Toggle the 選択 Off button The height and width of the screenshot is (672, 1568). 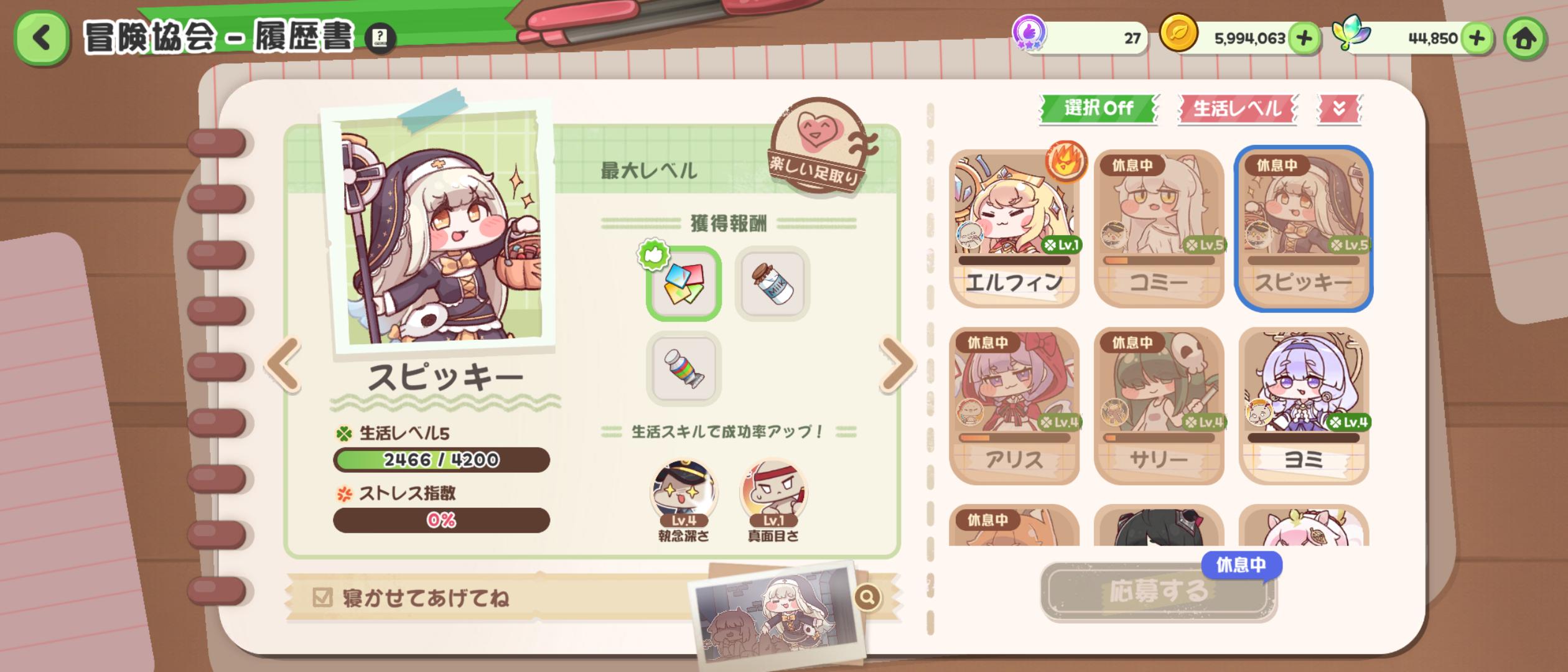1098,109
